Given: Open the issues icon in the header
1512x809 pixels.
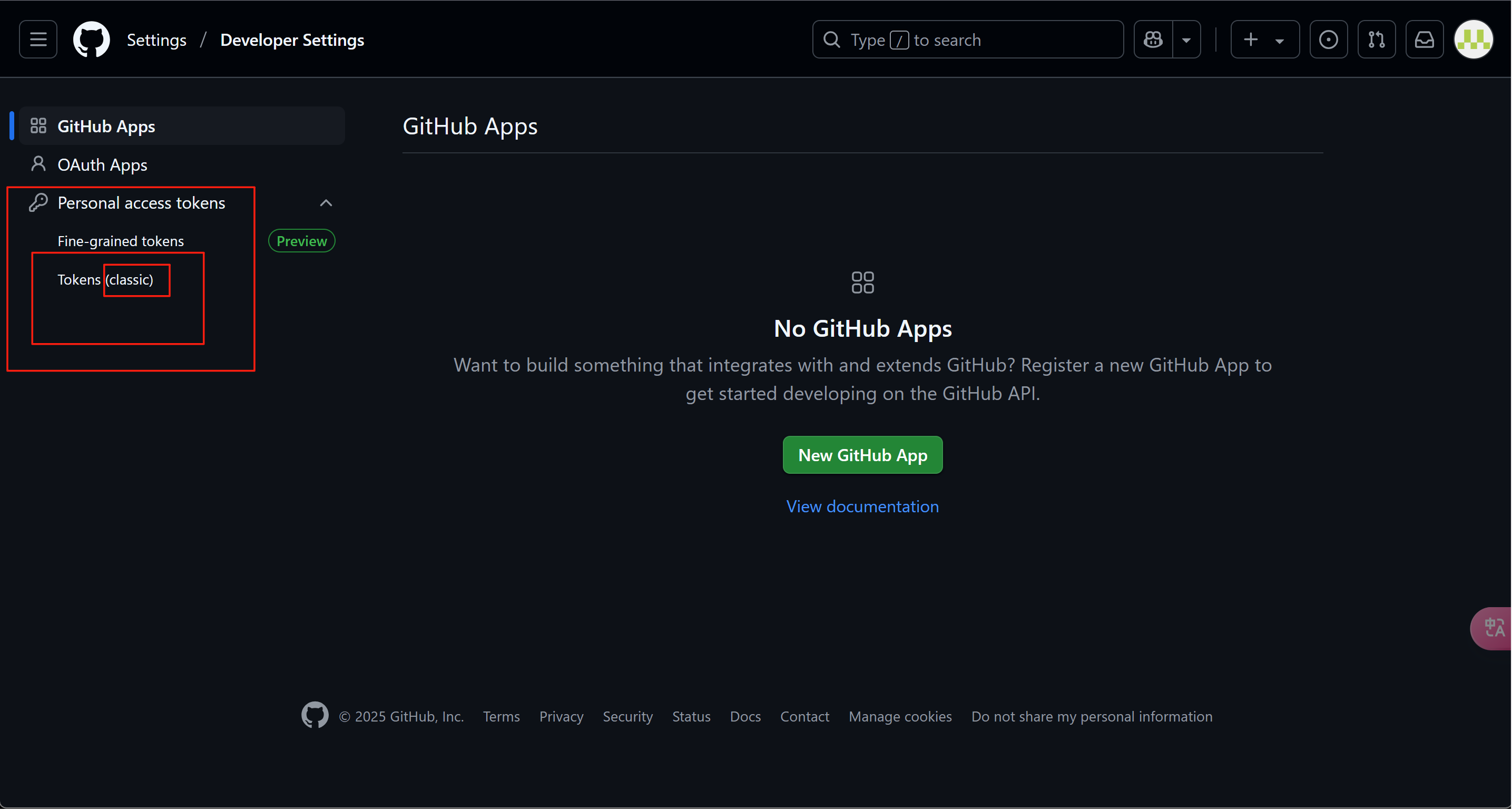Looking at the screenshot, I should pos(1328,39).
